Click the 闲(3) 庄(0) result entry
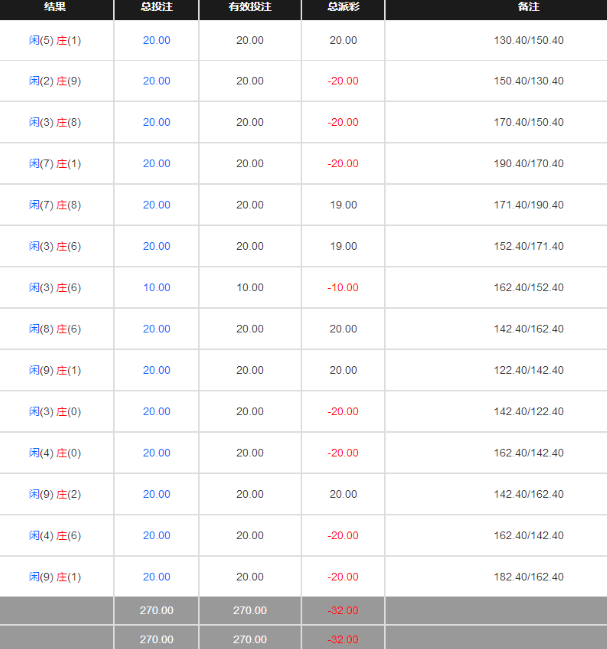Viewport: 607px width, 649px height. (55, 411)
